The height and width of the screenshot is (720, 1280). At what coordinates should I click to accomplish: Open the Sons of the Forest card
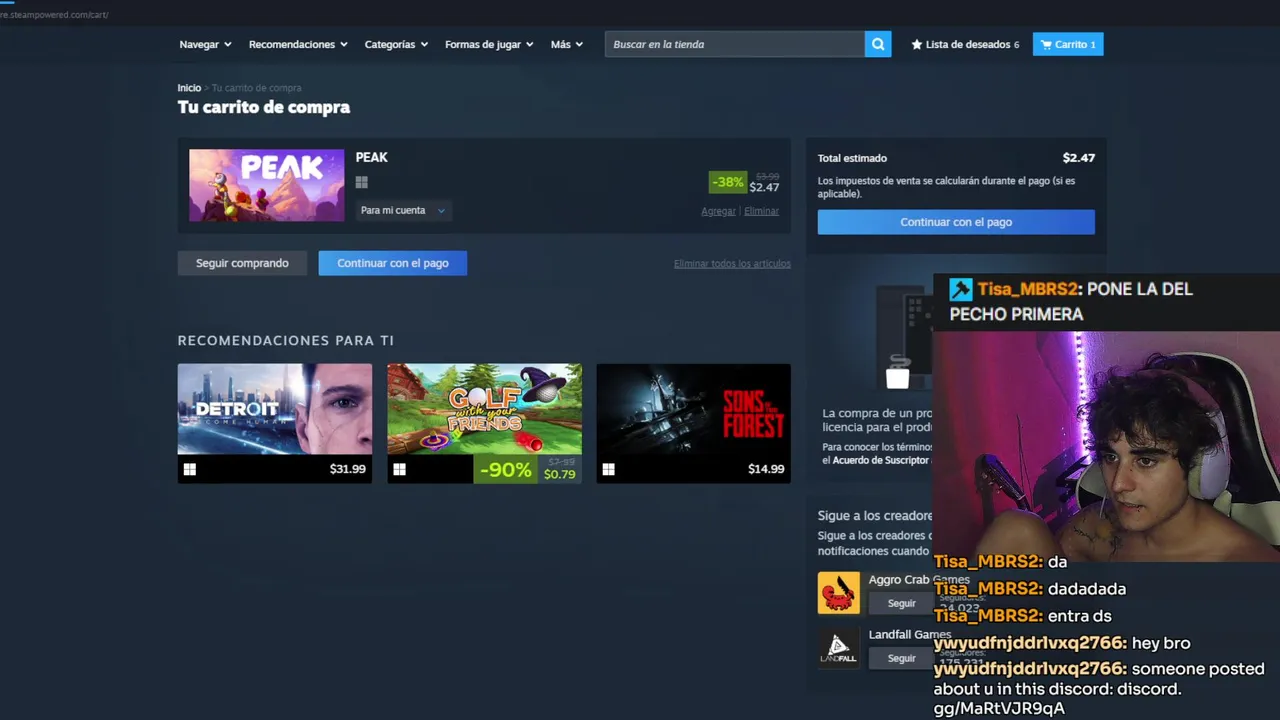[x=693, y=423]
